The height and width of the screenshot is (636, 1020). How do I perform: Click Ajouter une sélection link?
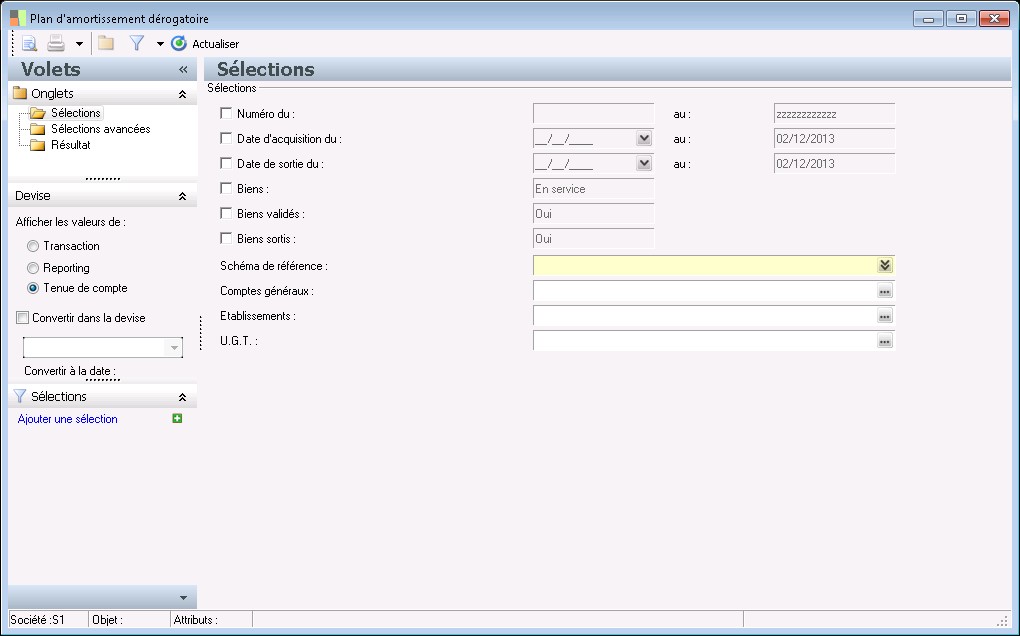tap(68, 419)
